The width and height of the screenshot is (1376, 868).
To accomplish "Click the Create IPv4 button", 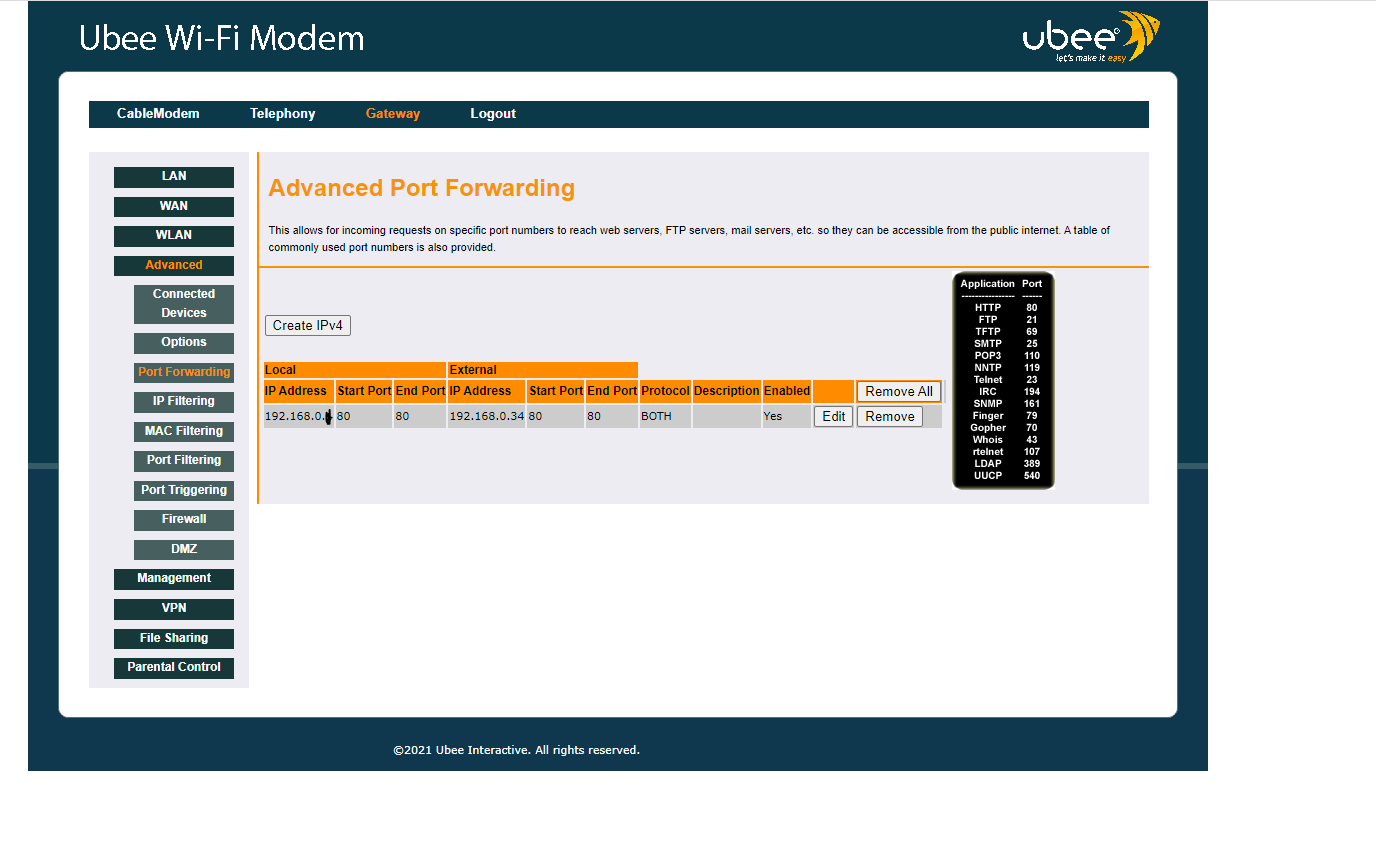I will coord(308,326).
